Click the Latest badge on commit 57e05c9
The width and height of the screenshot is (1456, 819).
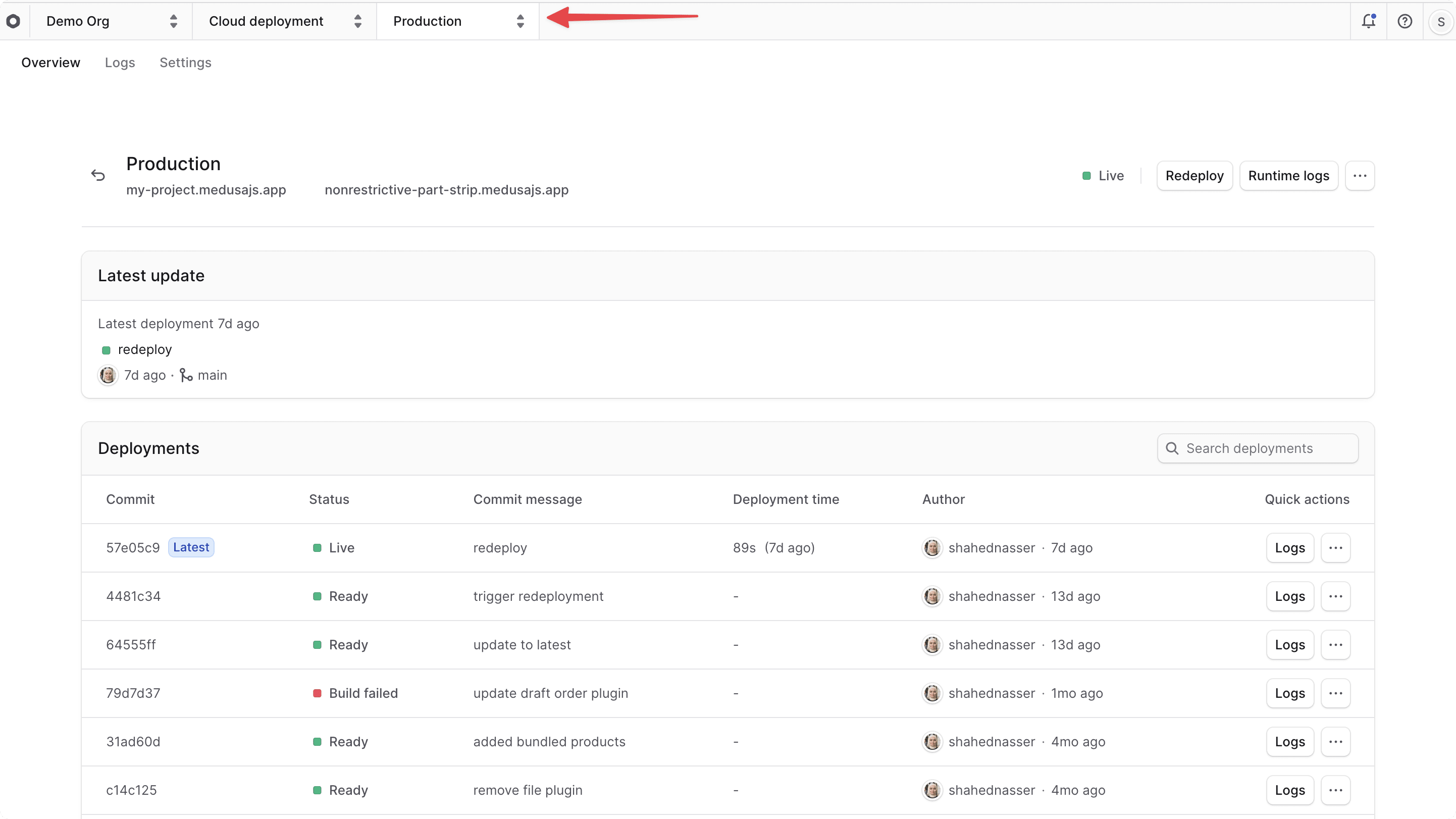pyautogui.click(x=190, y=547)
